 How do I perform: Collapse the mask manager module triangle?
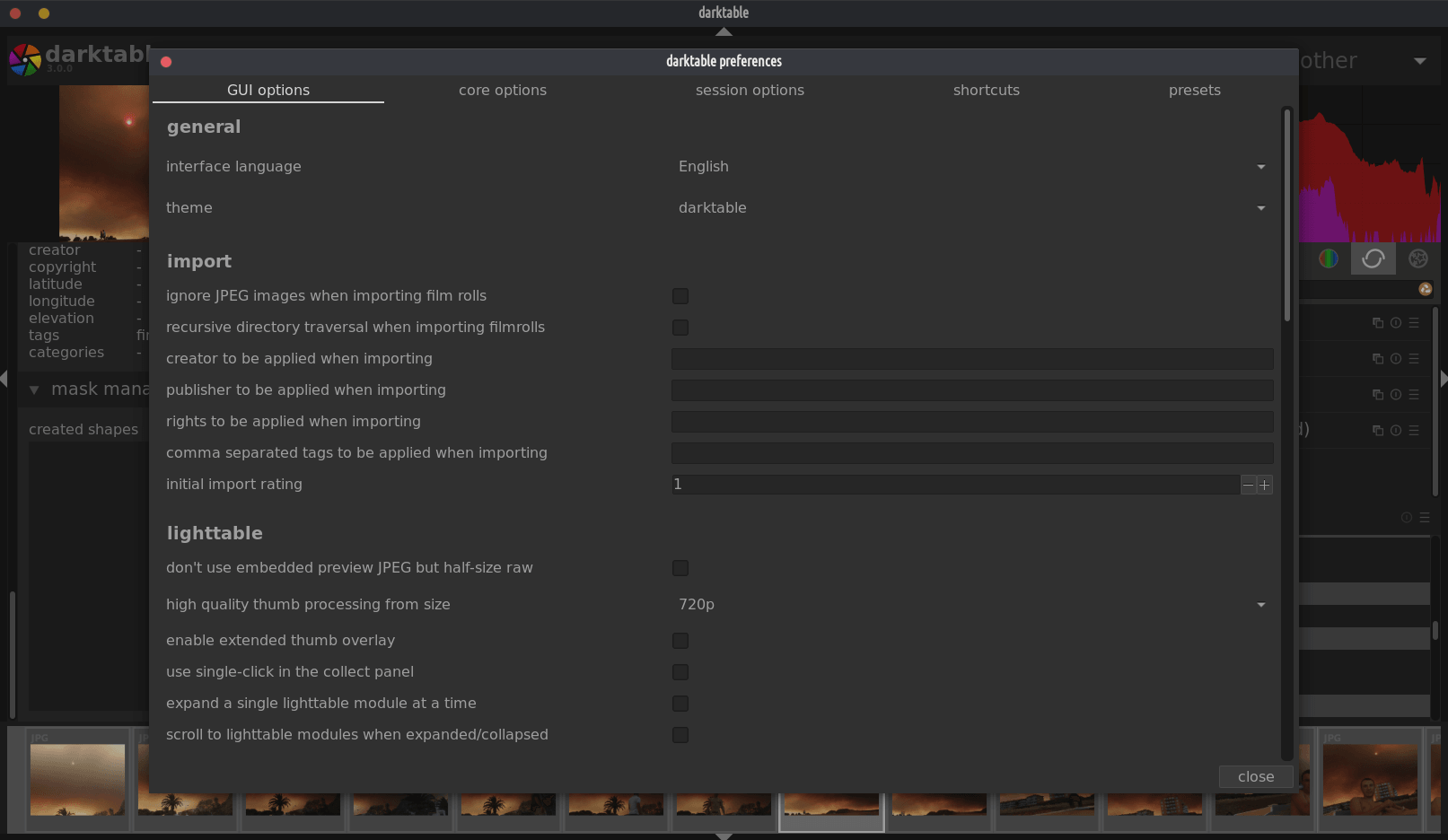tap(34, 389)
